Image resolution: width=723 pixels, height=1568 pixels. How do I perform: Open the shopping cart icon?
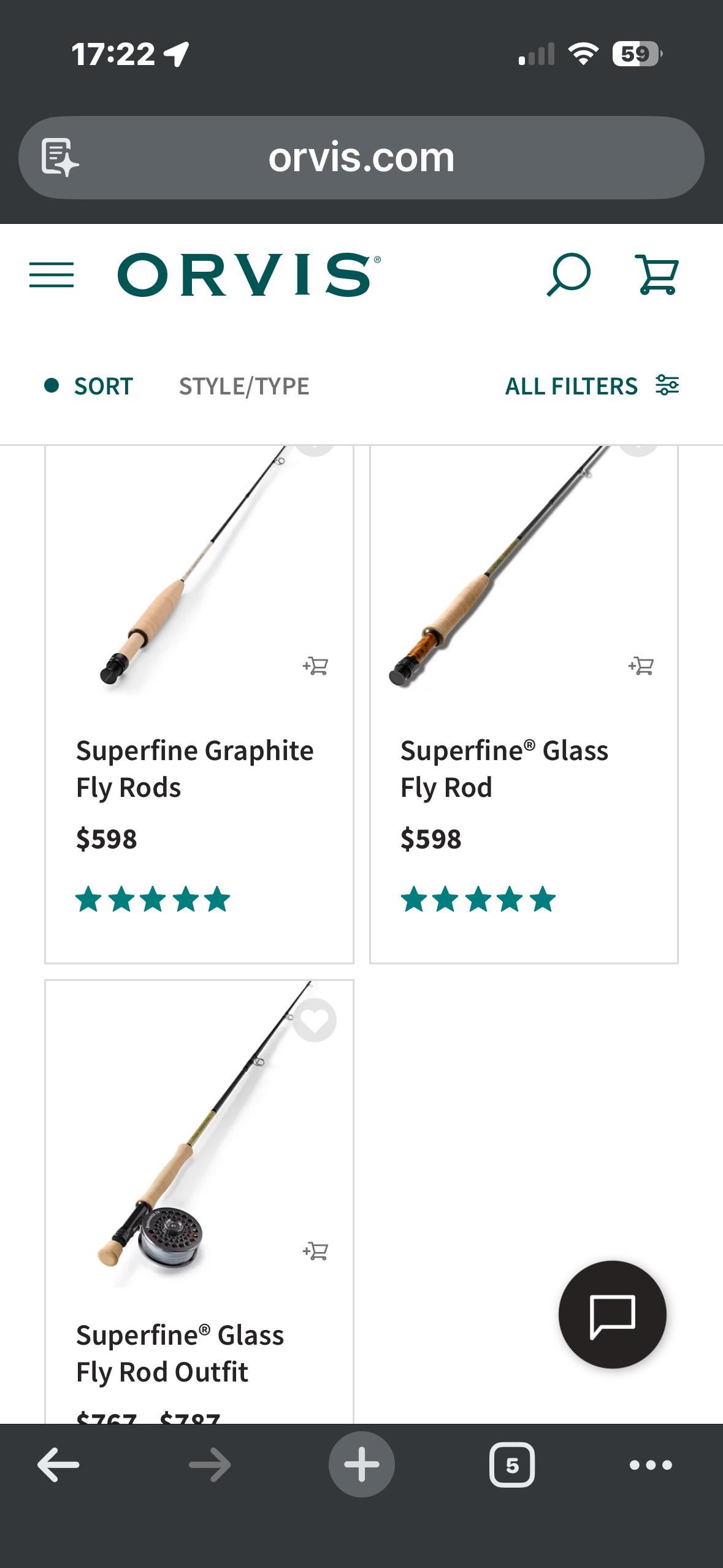pos(658,275)
